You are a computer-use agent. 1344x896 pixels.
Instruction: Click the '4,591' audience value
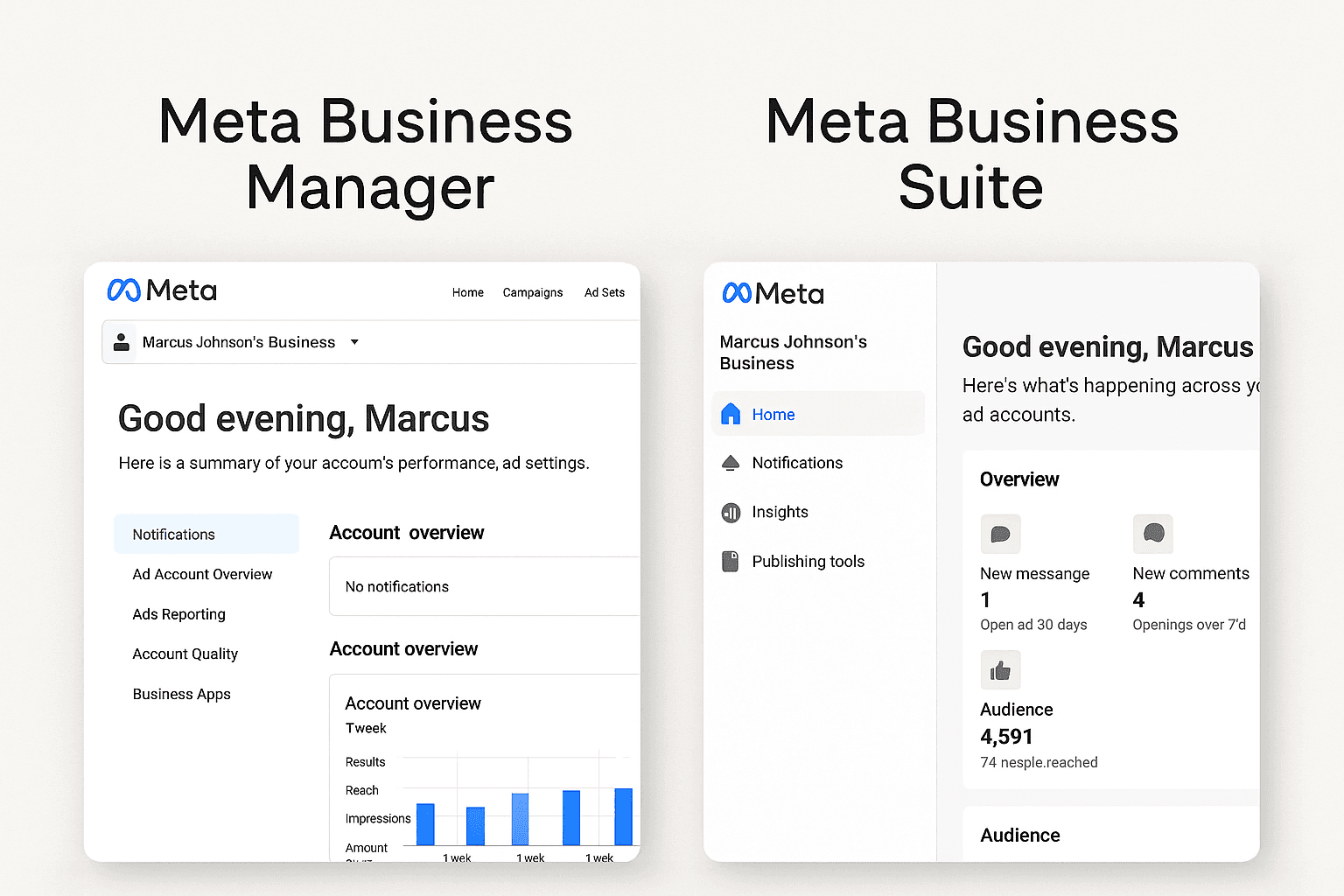(1006, 737)
